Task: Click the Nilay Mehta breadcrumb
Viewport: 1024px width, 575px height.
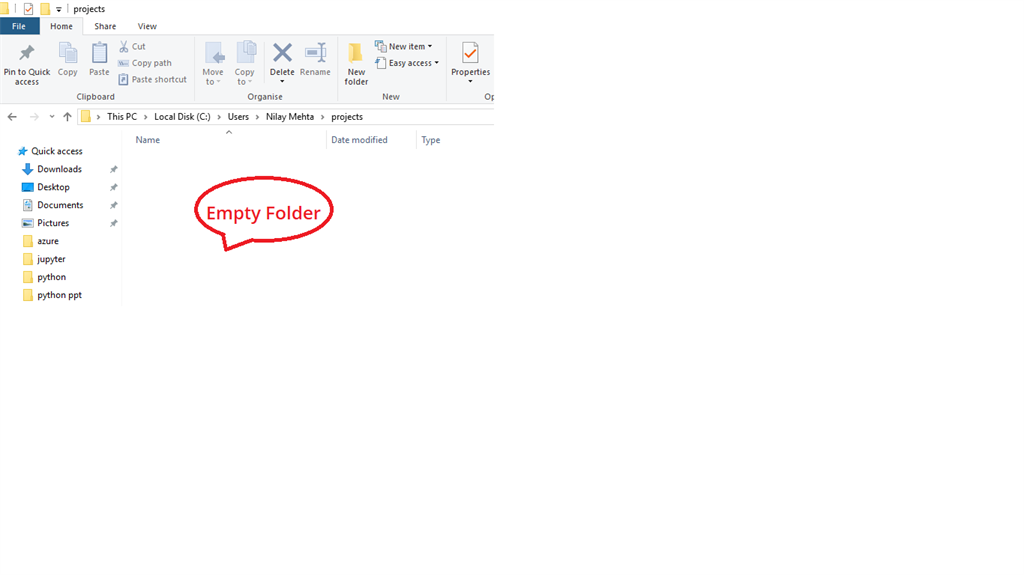Action: point(290,117)
